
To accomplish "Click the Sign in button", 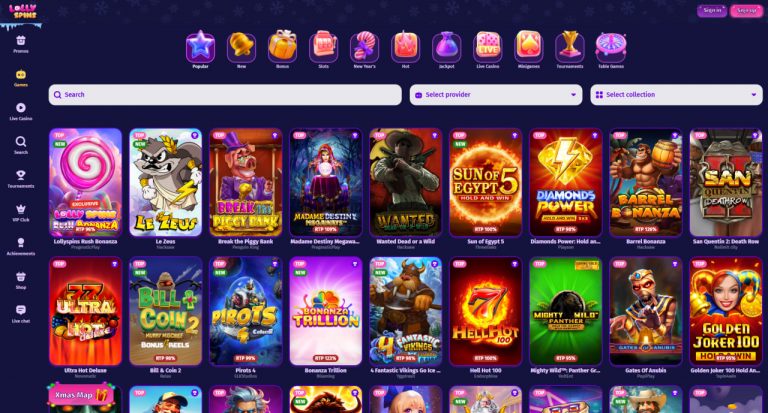I will [712, 10].
